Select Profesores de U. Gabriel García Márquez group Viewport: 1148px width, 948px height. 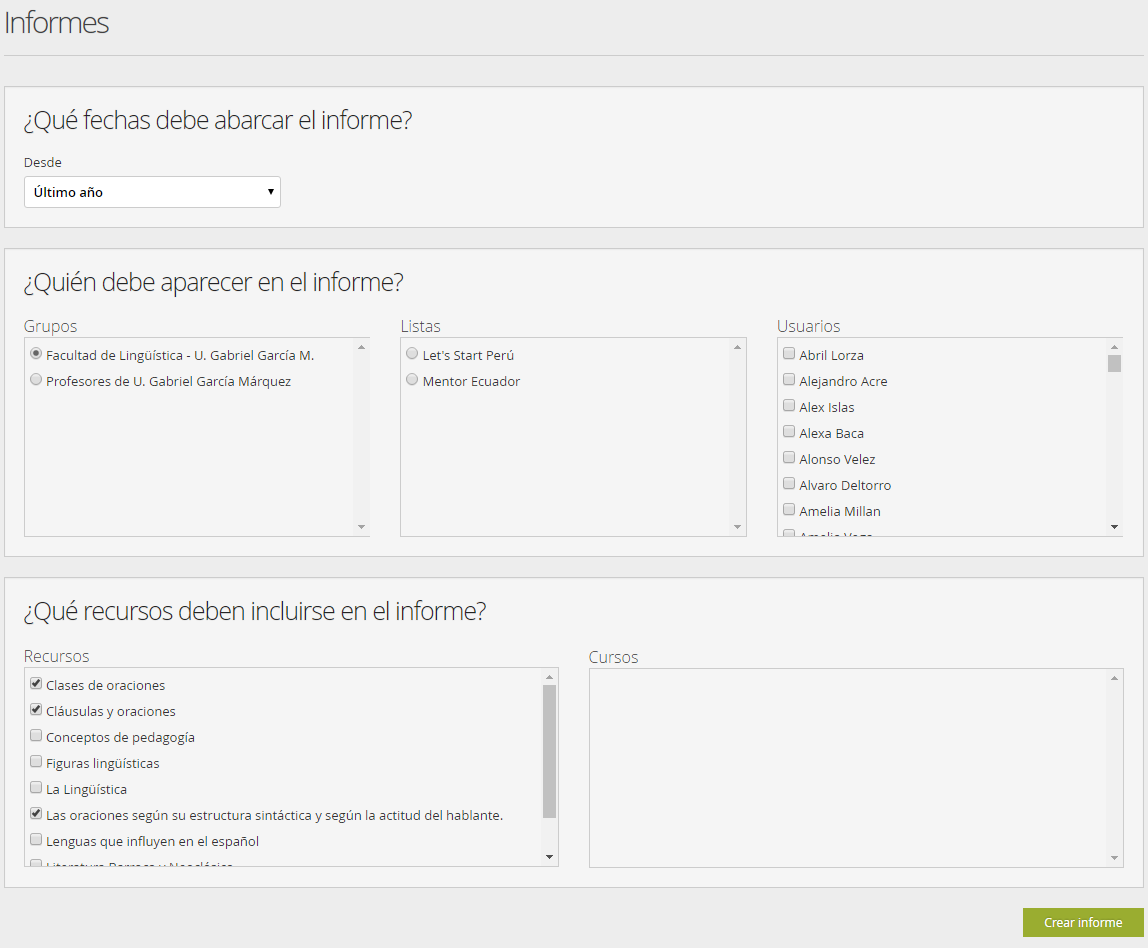pos(37,380)
